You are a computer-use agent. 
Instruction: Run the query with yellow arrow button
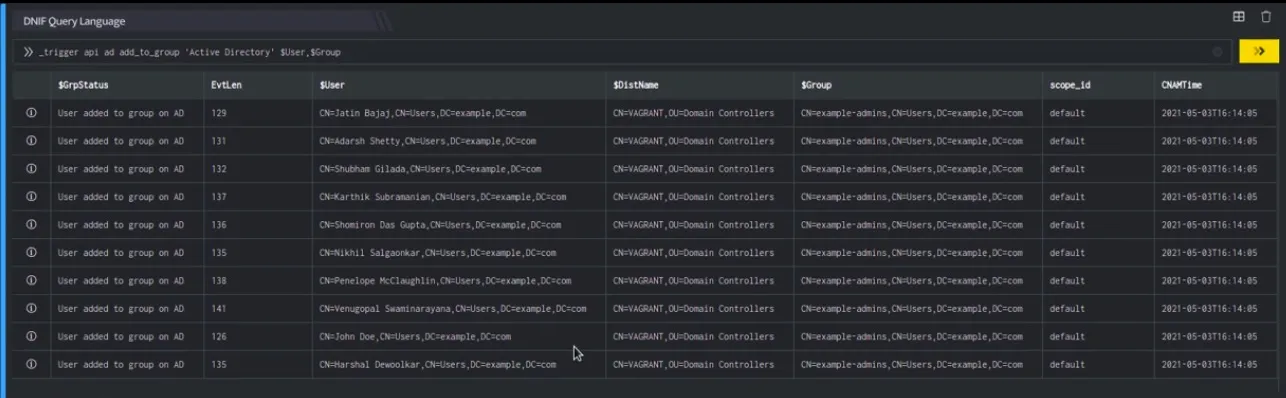1258,52
